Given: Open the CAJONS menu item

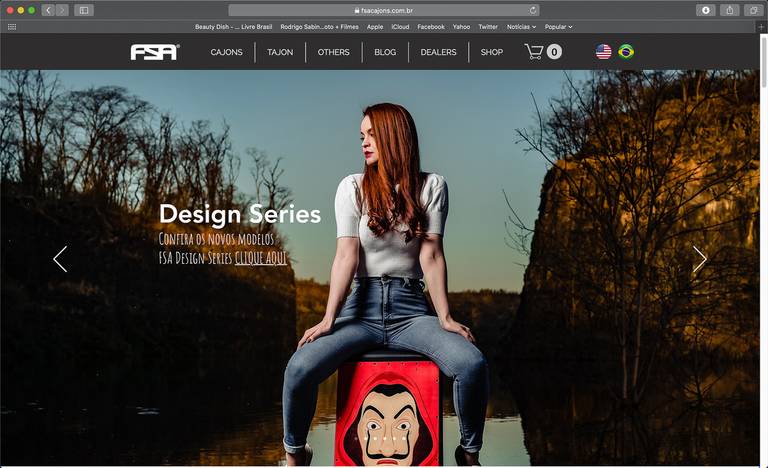Looking at the screenshot, I should 226,52.
